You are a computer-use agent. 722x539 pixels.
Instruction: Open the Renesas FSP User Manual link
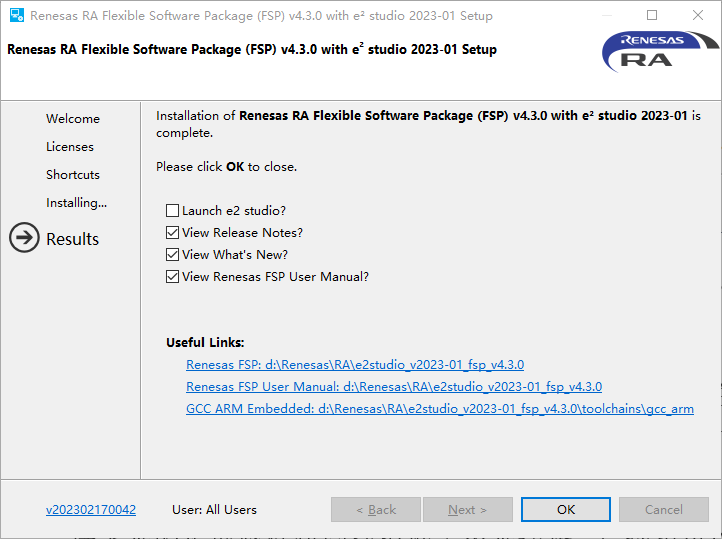(x=394, y=387)
